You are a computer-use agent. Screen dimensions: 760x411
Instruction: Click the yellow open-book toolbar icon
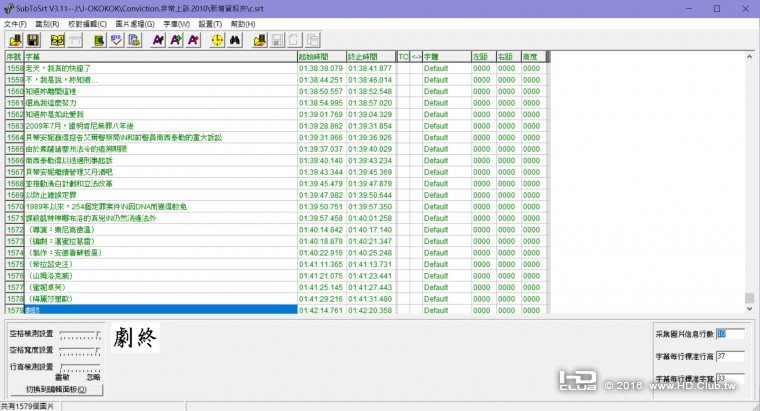pyautogui.click(x=57, y=40)
